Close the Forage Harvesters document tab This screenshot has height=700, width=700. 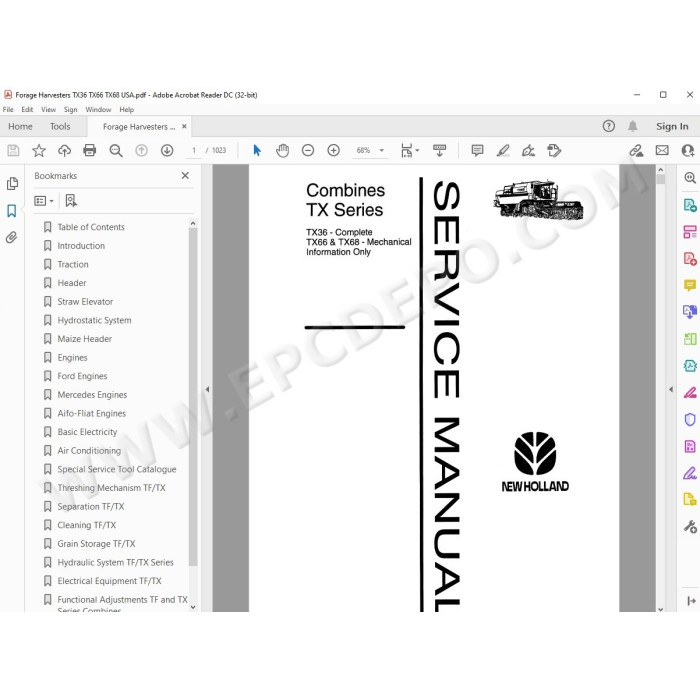(x=184, y=127)
